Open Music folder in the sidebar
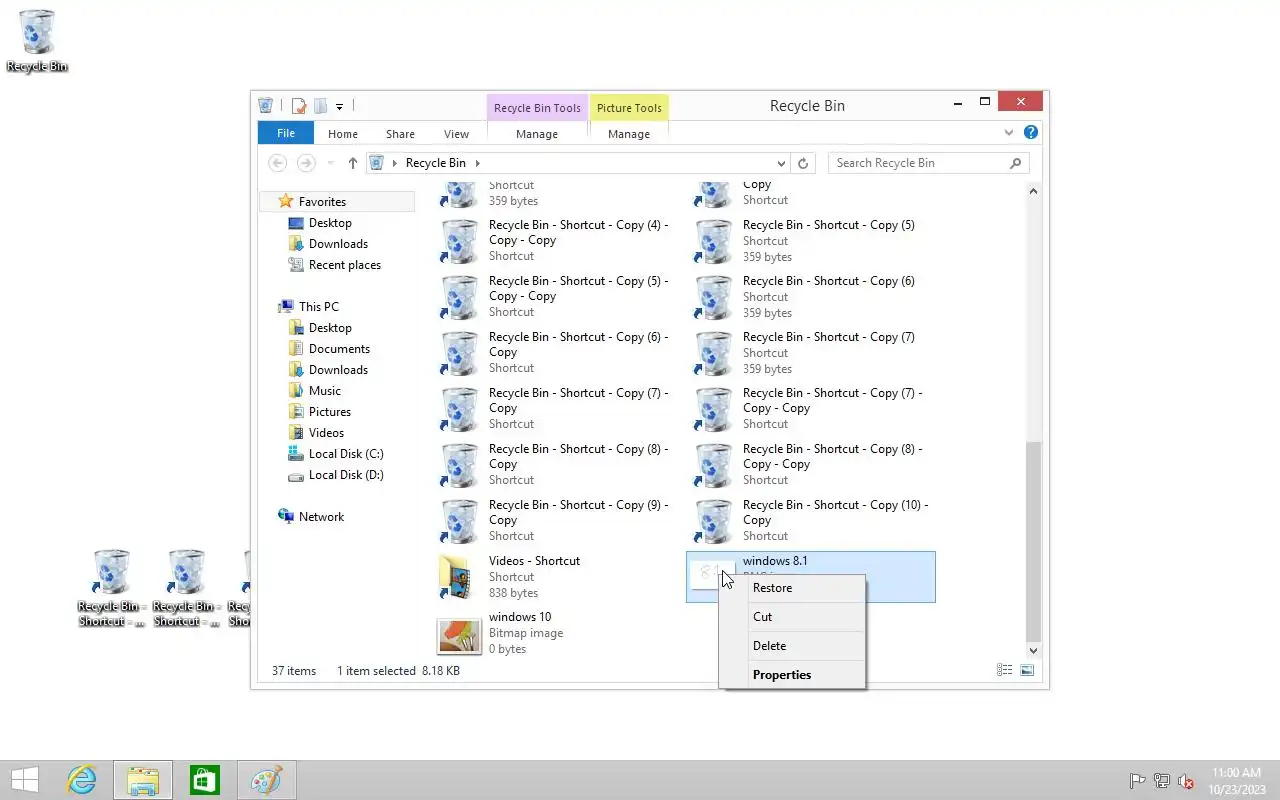Screen dimensions: 1280x800 325,391
